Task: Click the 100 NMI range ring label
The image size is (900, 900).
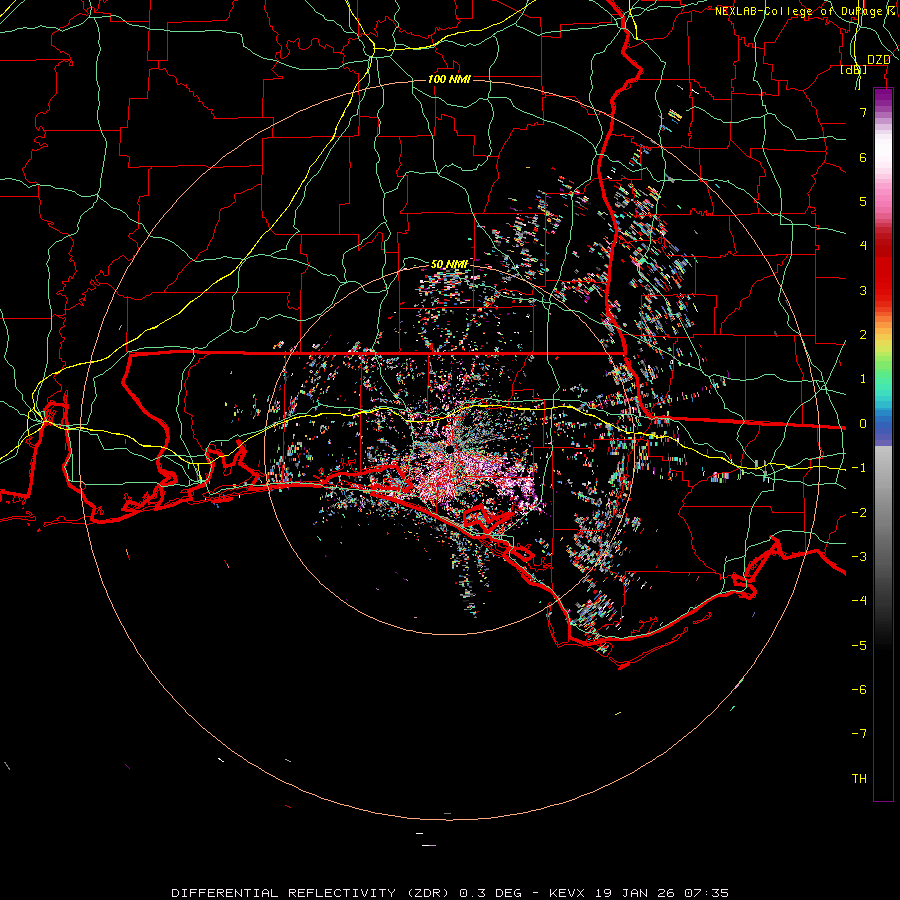Action: [x=449, y=79]
